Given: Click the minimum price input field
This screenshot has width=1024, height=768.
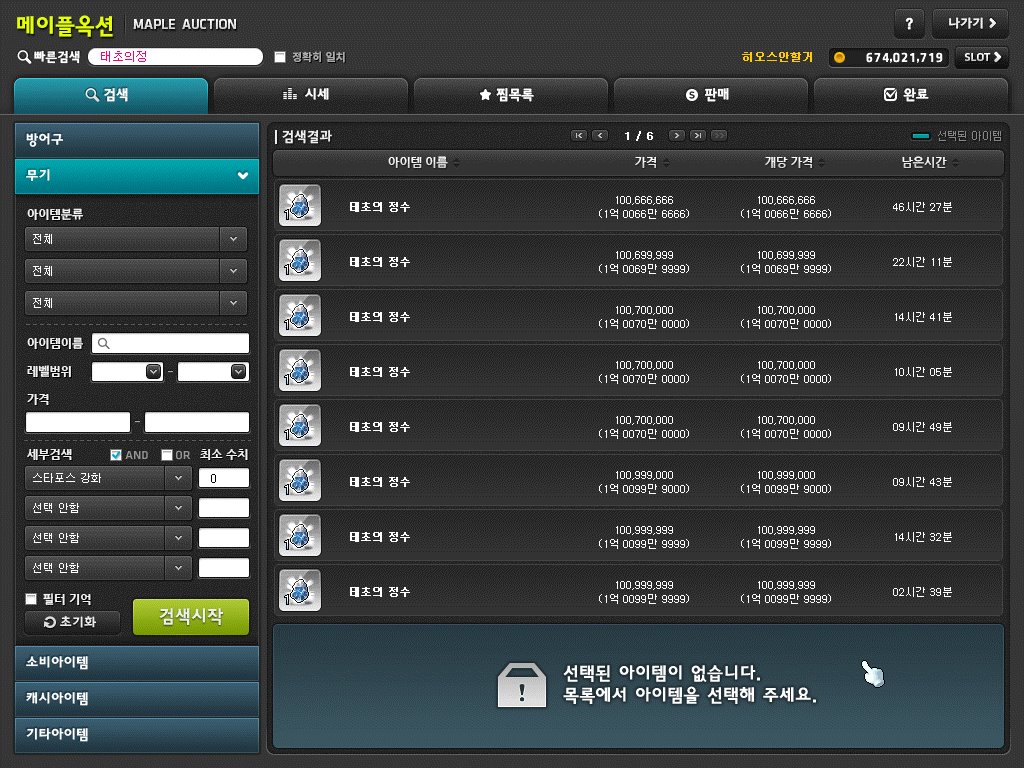Looking at the screenshot, I should click(x=78, y=422).
